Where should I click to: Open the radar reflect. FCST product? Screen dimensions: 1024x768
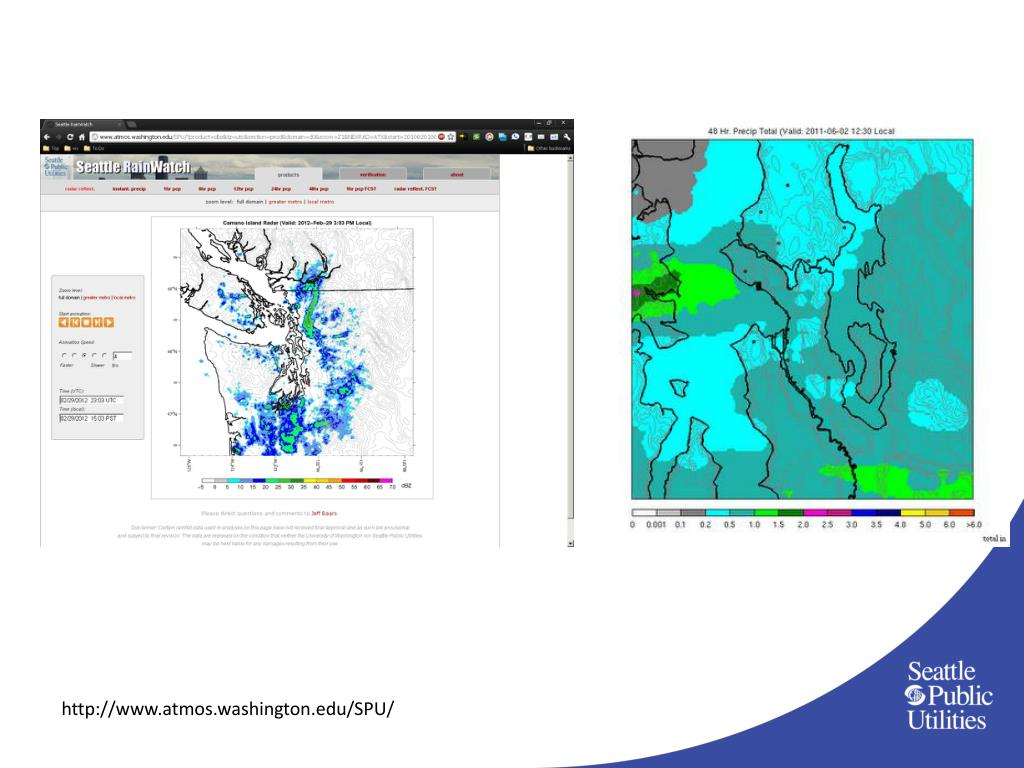(x=415, y=189)
